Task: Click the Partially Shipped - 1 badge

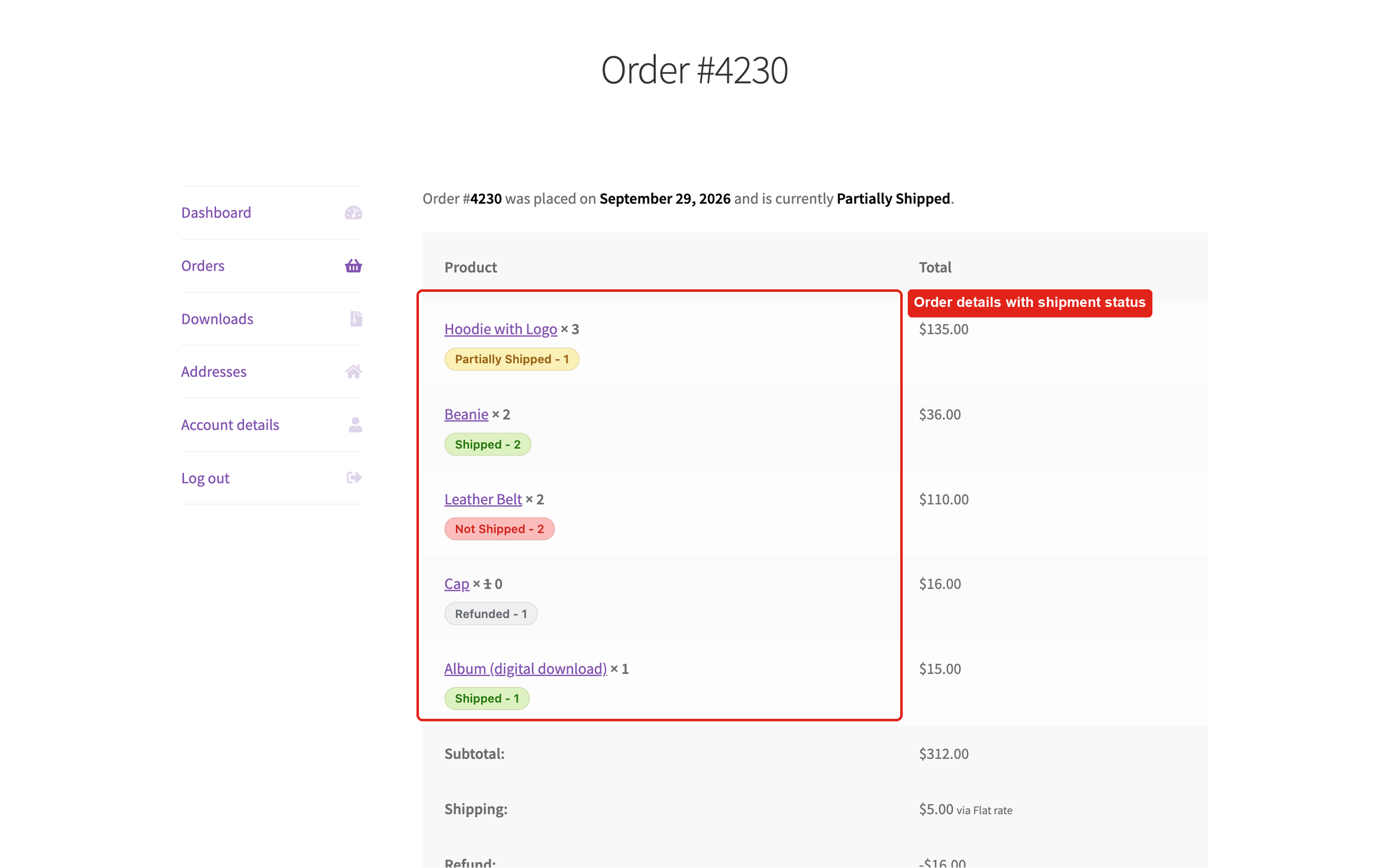Action: [x=511, y=359]
